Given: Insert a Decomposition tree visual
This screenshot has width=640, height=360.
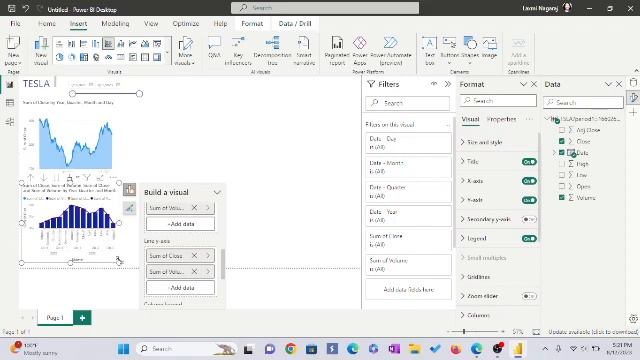Looking at the screenshot, I should point(272,51).
